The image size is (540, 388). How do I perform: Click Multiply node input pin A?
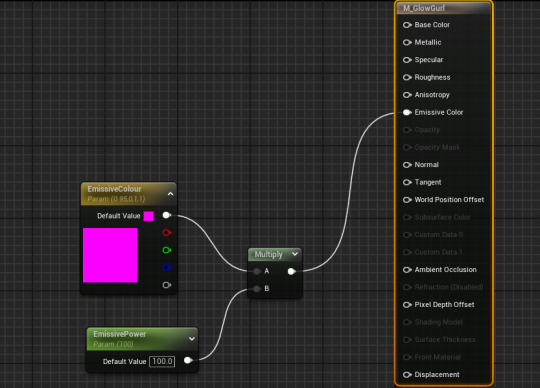tap(257, 271)
